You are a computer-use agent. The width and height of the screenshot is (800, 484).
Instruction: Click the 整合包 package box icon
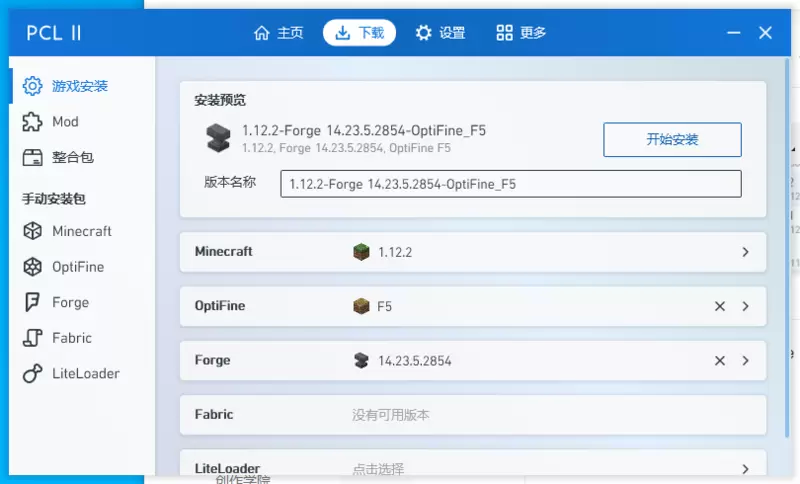(x=32, y=158)
